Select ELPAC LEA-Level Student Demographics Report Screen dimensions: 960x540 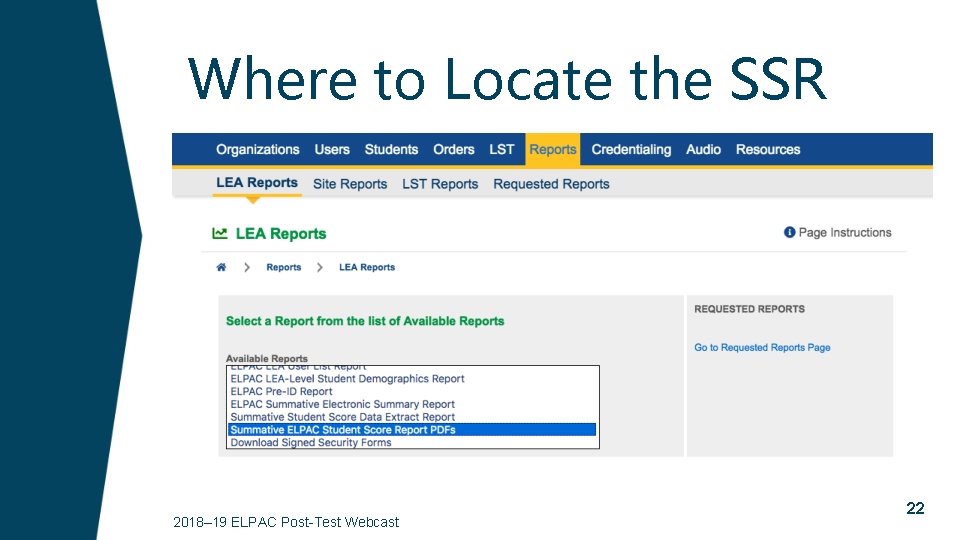click(413, 378)
